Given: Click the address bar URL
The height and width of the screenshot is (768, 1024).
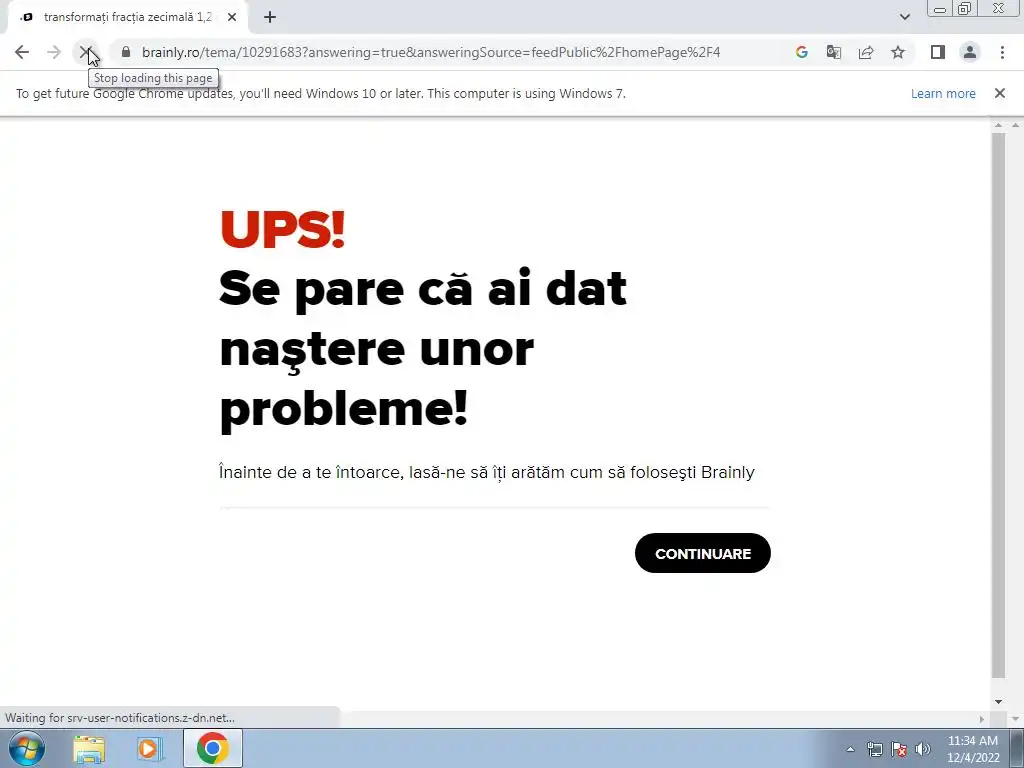Looking at the screenshot, I should click(x=431, y=52).
